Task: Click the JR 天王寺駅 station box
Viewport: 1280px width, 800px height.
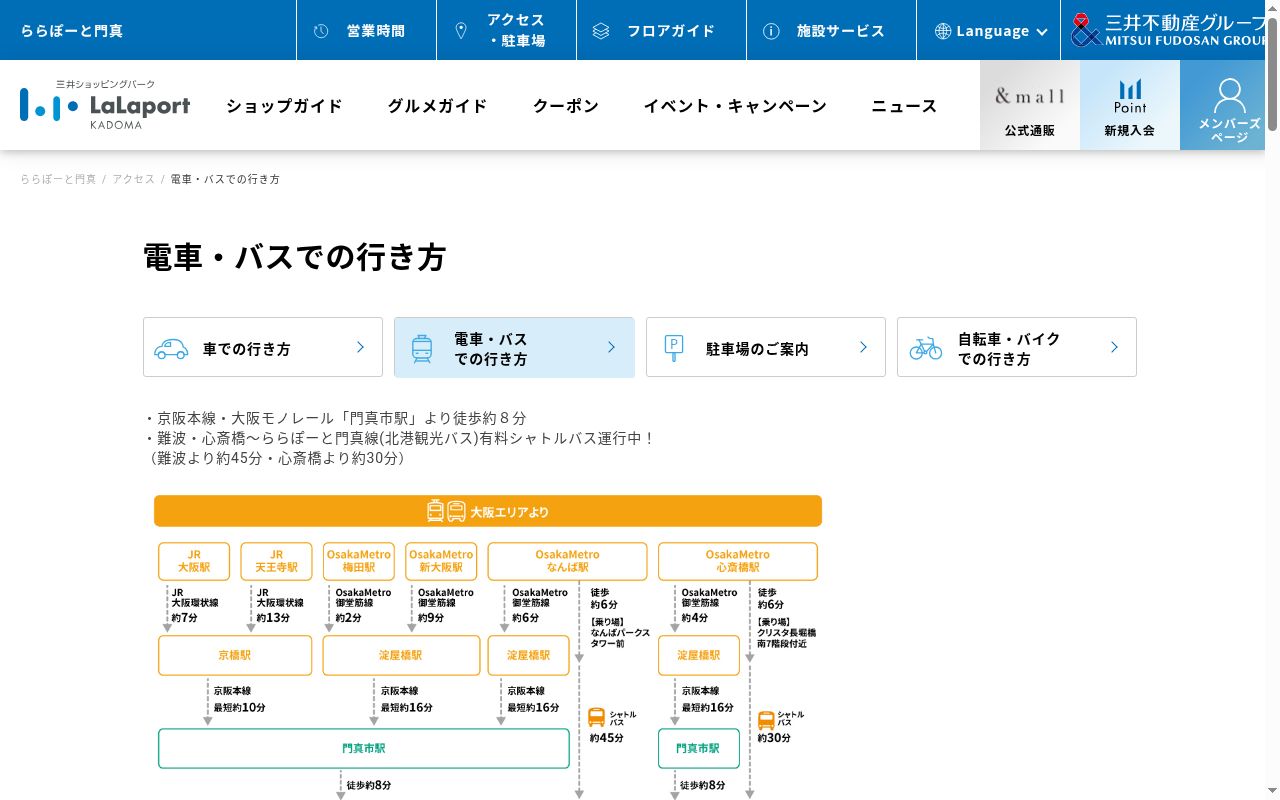Action: (x=276, y=561)
